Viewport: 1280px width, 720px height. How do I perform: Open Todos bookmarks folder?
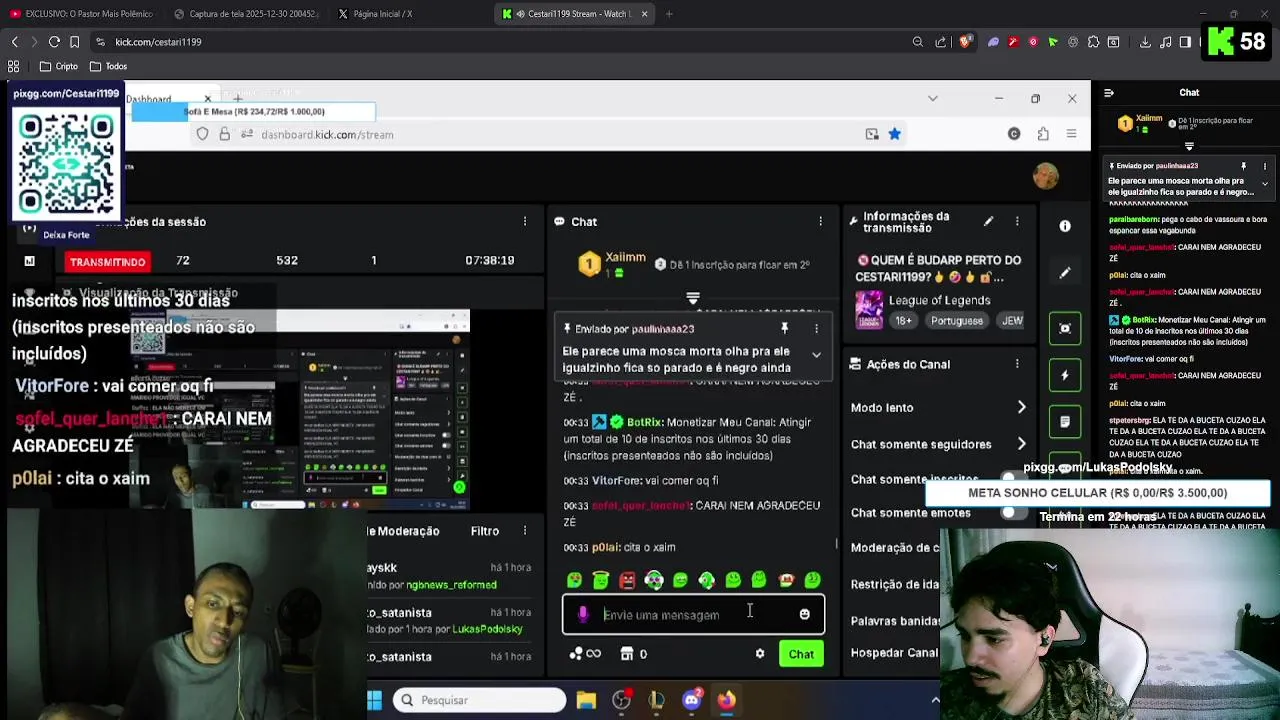108,66
